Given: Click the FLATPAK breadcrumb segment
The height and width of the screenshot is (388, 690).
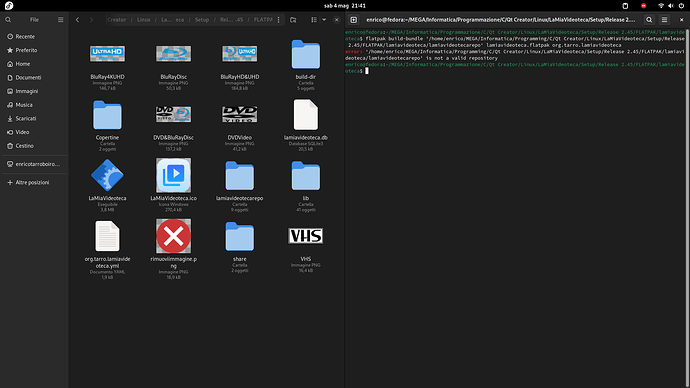Looking at the screenshot, I should point(263,20).
